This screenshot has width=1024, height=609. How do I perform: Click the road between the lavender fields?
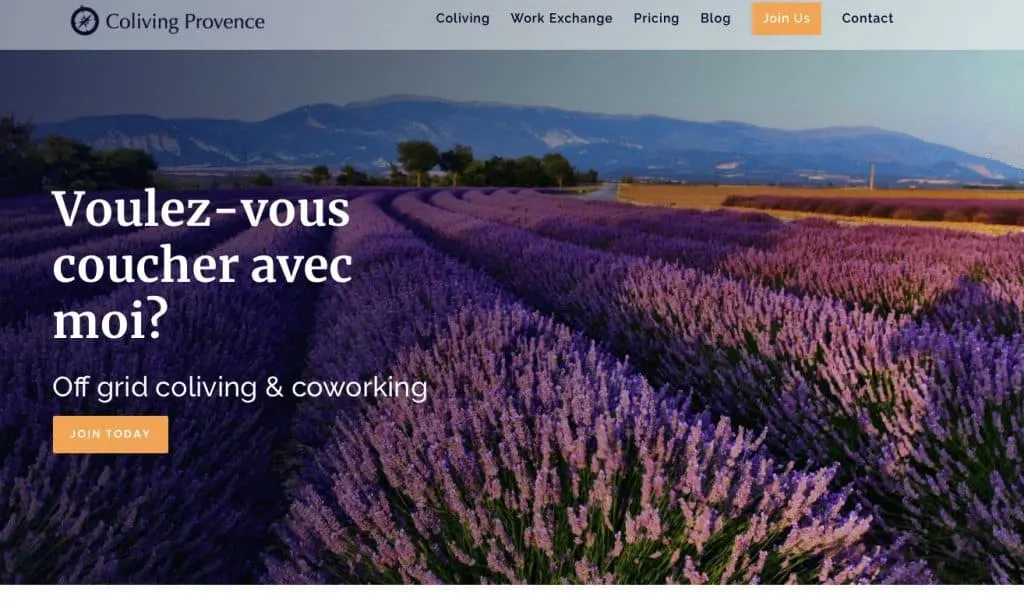pyautogui.click(x=604, y=191)
